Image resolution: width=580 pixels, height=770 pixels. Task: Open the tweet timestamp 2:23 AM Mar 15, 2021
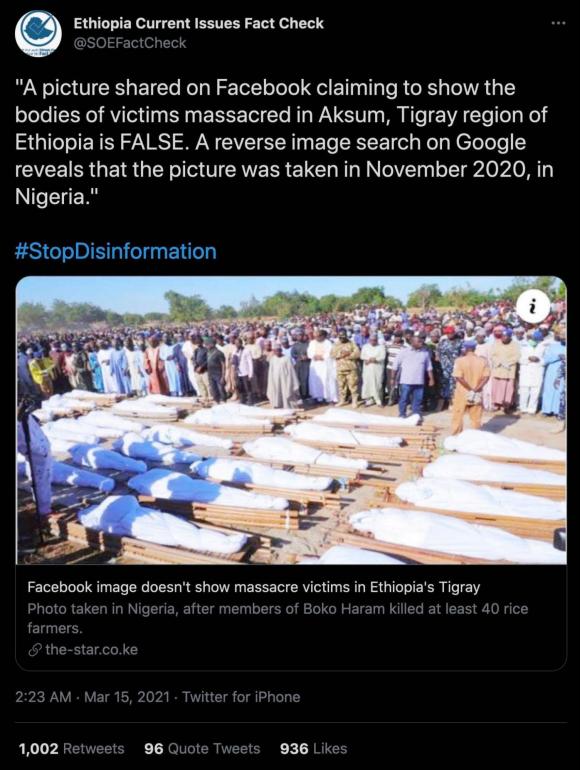92,697
